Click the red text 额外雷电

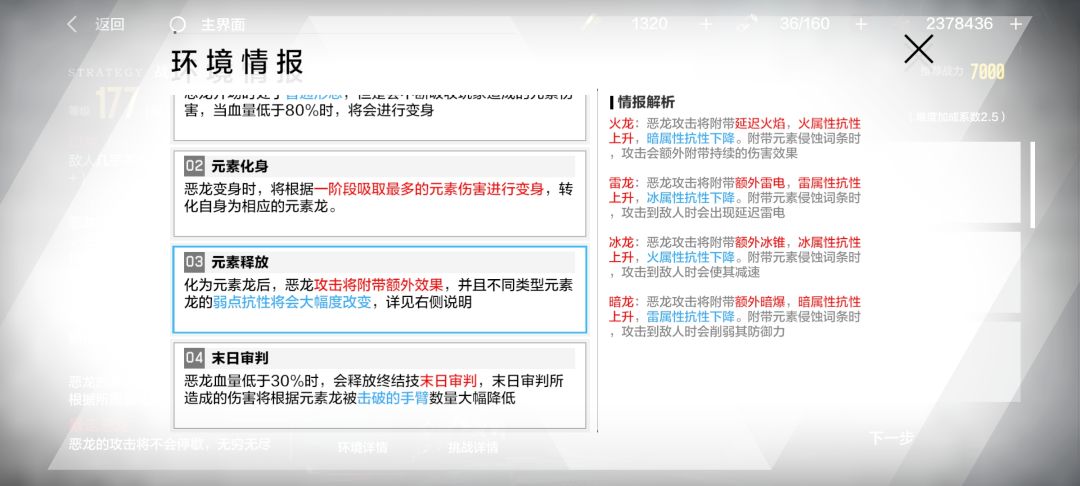[x=762, y=183]
